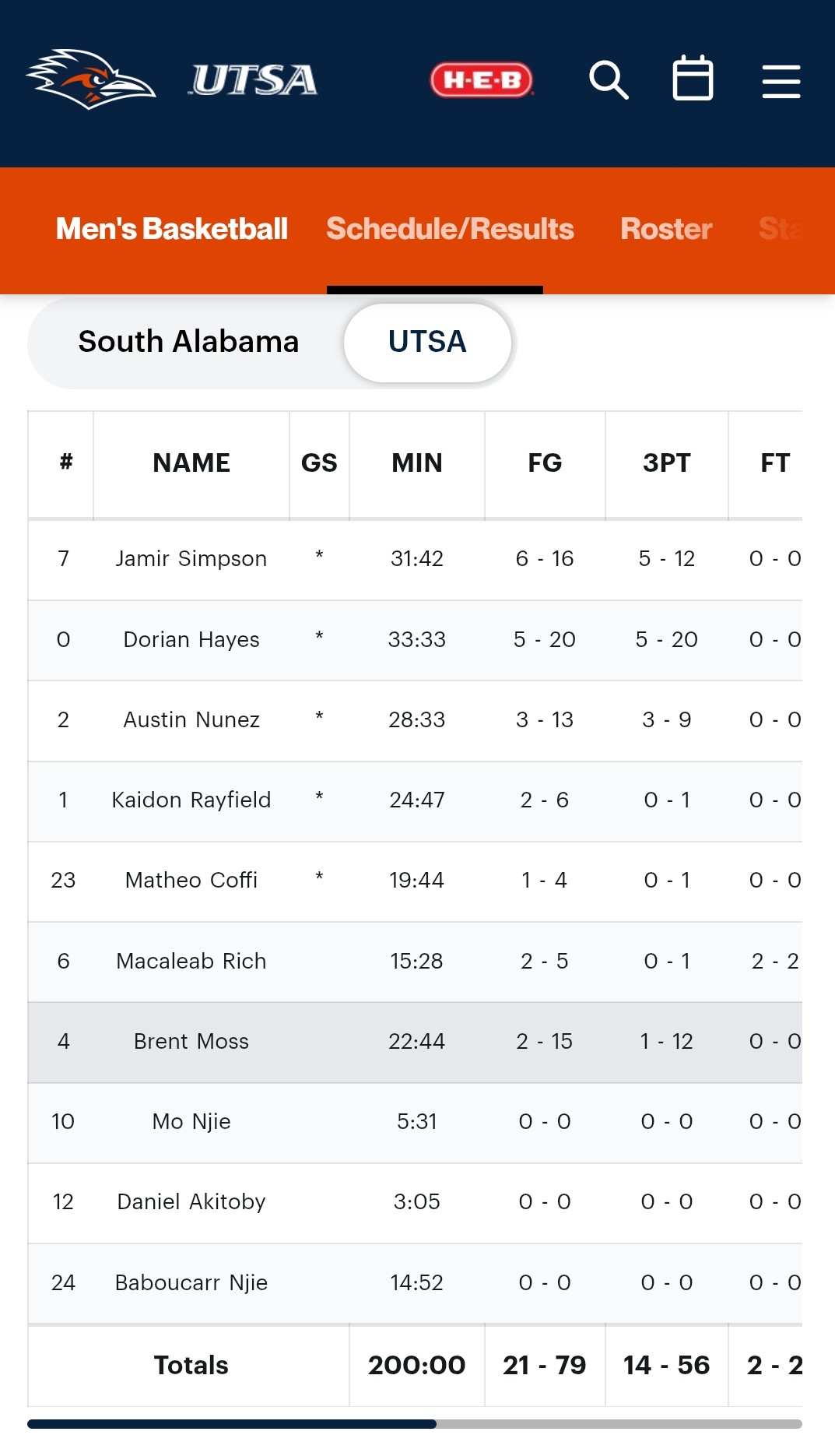Click the UTSA wordmark in header
The height and width of the screenshot is (1456, 835).
[x=254, y=80]
